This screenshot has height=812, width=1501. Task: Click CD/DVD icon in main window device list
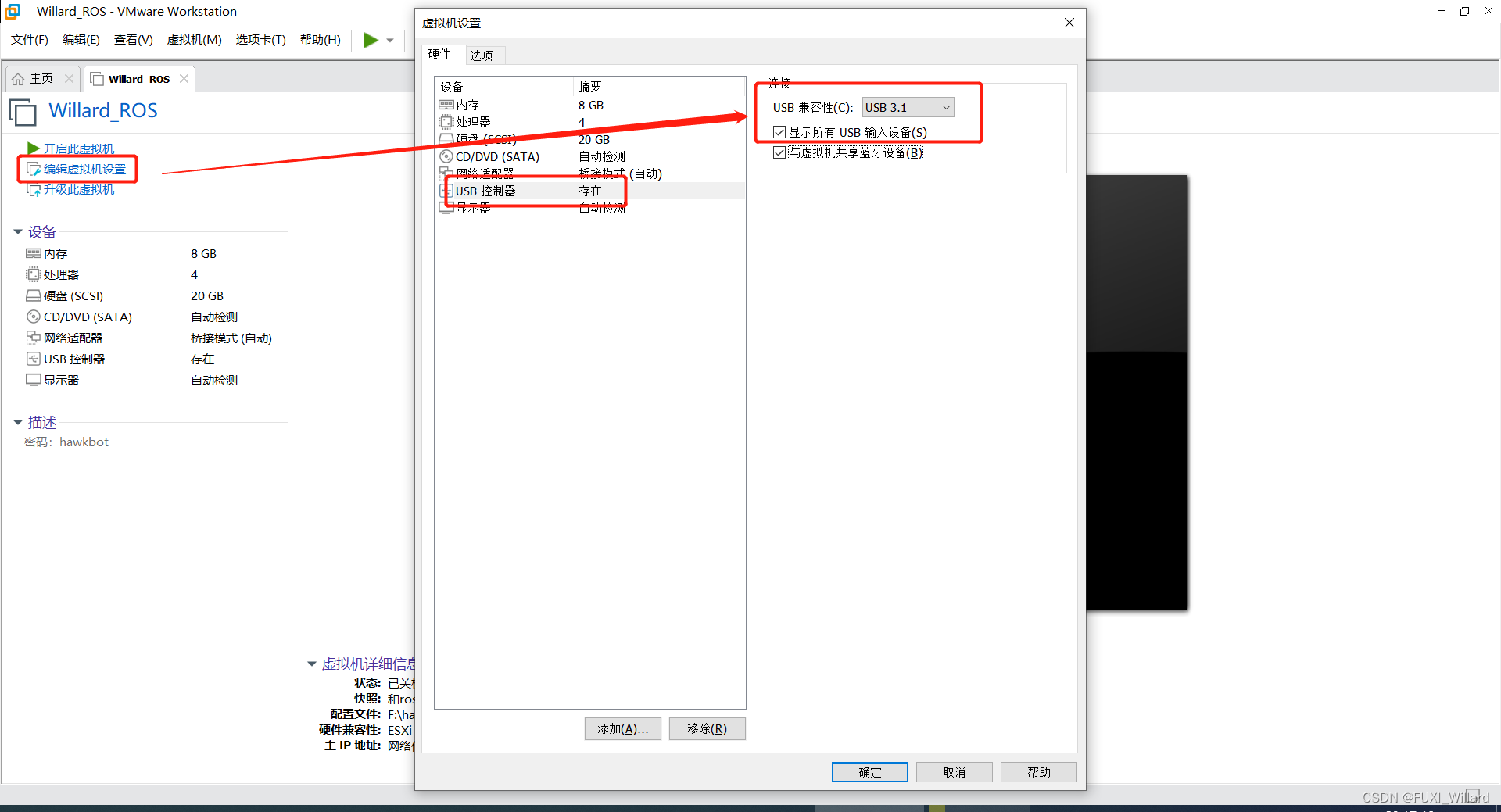34,317
